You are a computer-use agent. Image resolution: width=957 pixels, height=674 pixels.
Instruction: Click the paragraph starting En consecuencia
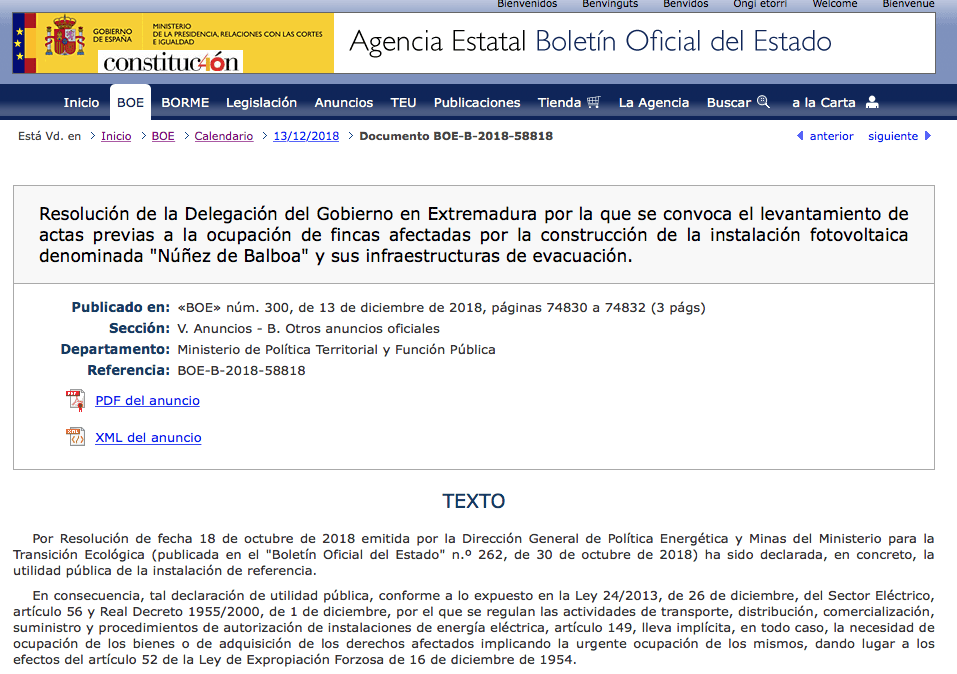pos(474,628)
